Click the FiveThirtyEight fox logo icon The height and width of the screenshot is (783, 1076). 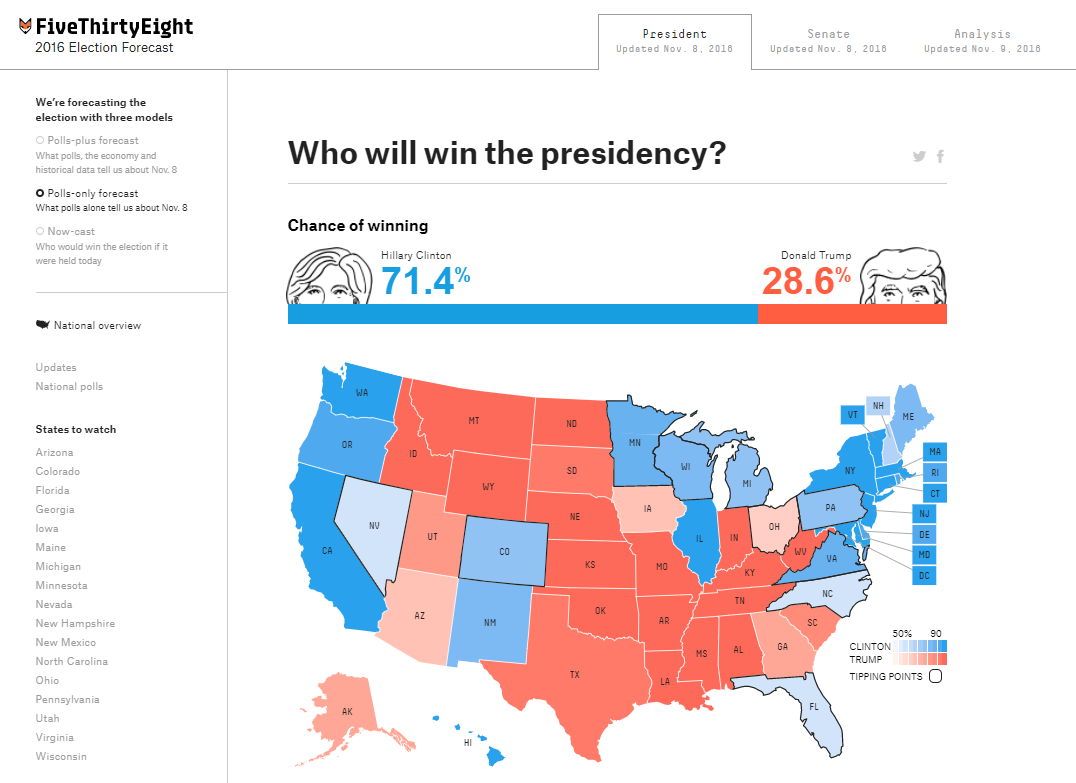[25, 27]
